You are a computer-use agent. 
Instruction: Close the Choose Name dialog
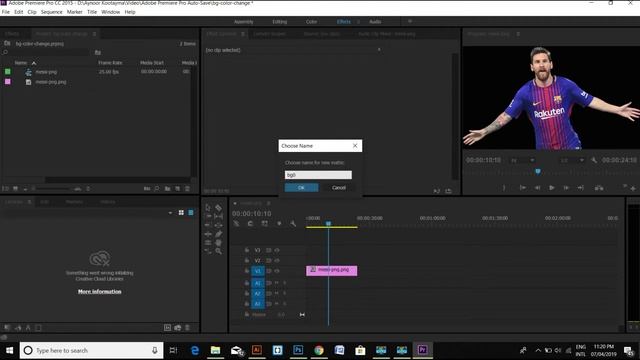pyautogui.click(x=355, y=146)
